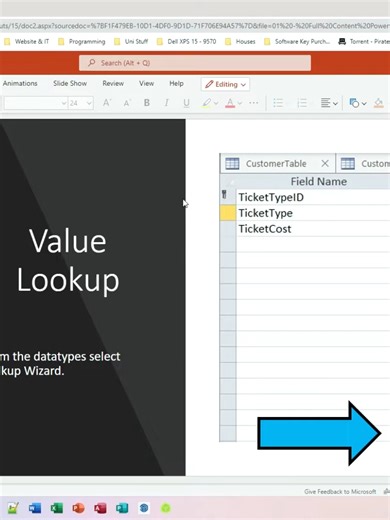Open the Uni Stuff bookmark folder
The image size is (390, 520).
pos(131,42)
